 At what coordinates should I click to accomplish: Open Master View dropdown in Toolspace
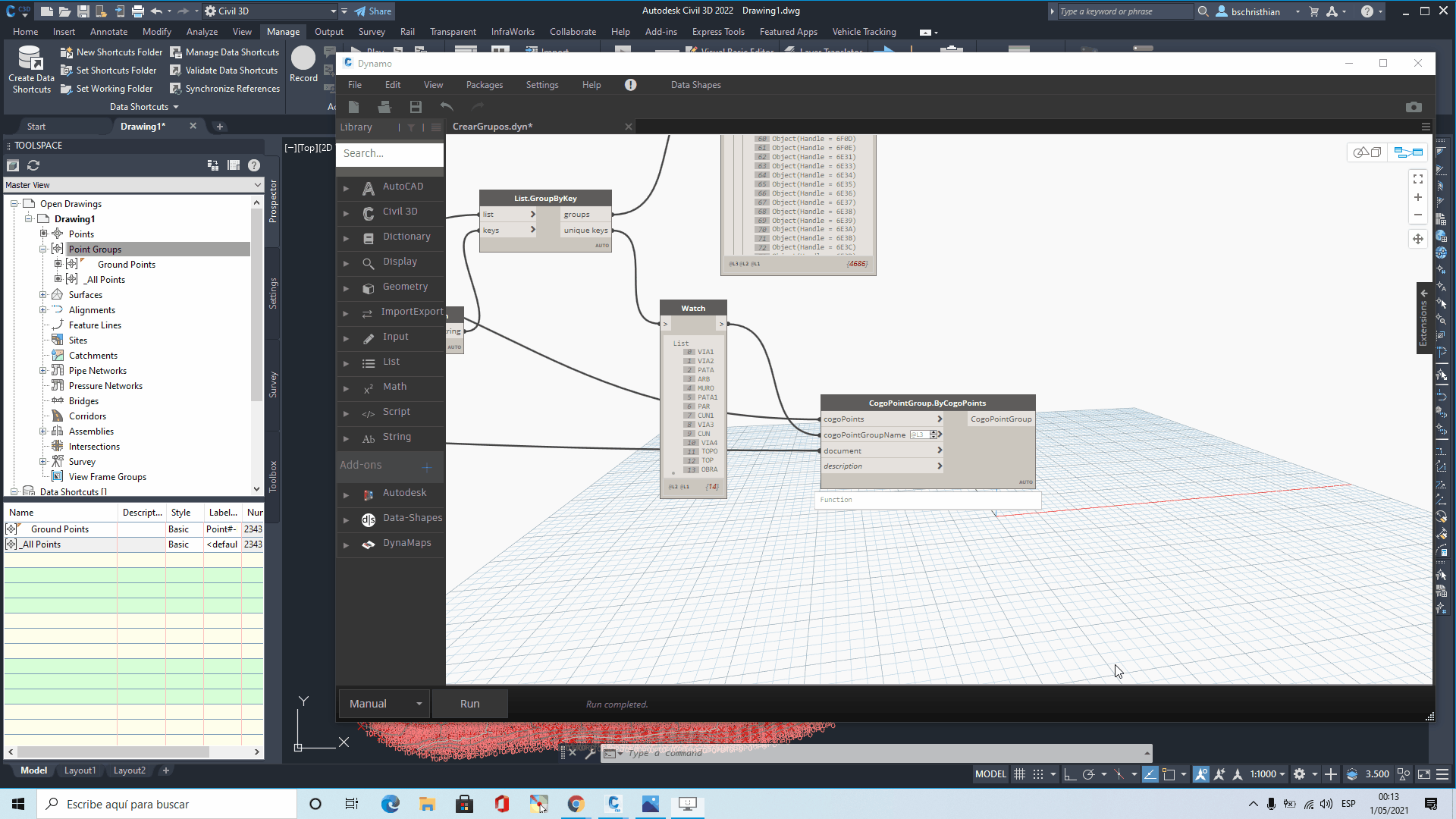point(133,185)
